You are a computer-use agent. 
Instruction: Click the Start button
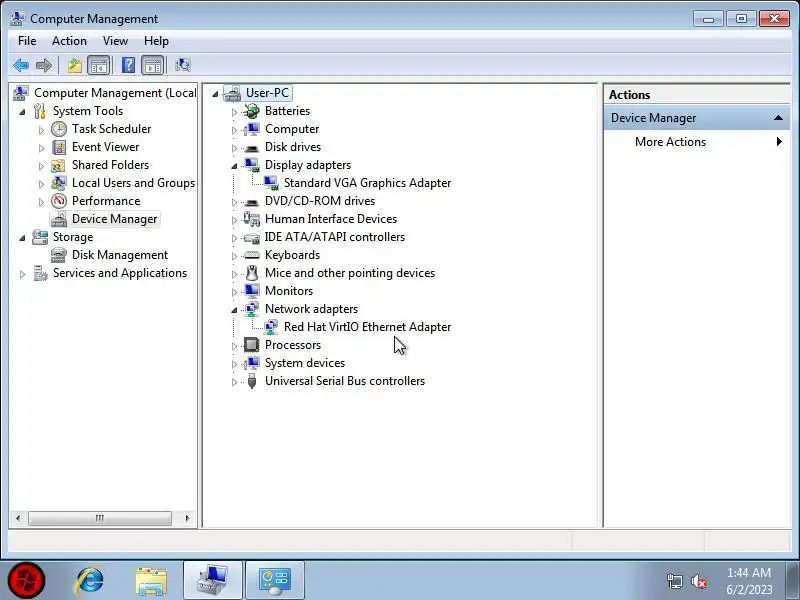tap(27, 580)
